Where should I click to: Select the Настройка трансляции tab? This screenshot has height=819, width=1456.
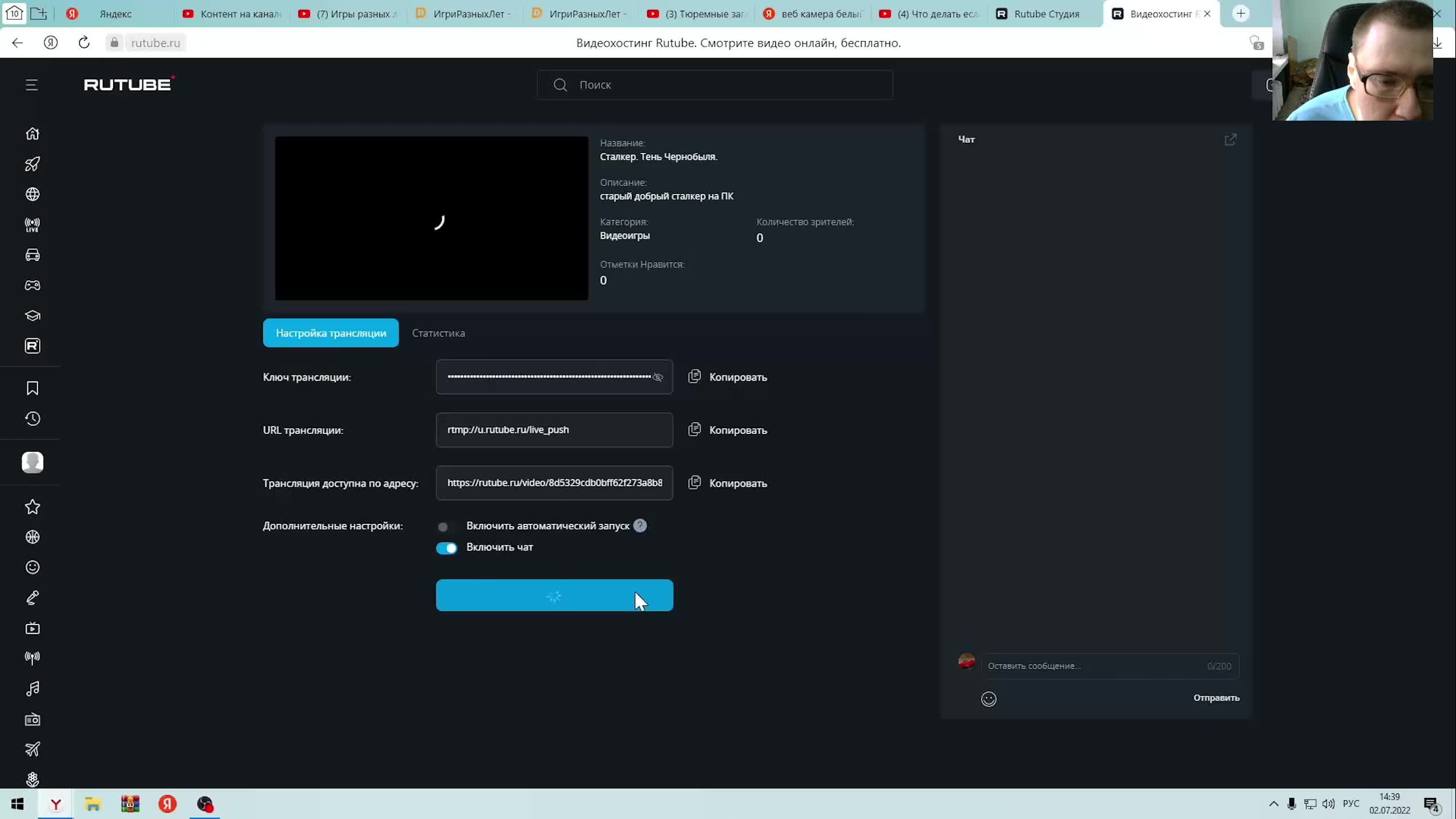330,333
